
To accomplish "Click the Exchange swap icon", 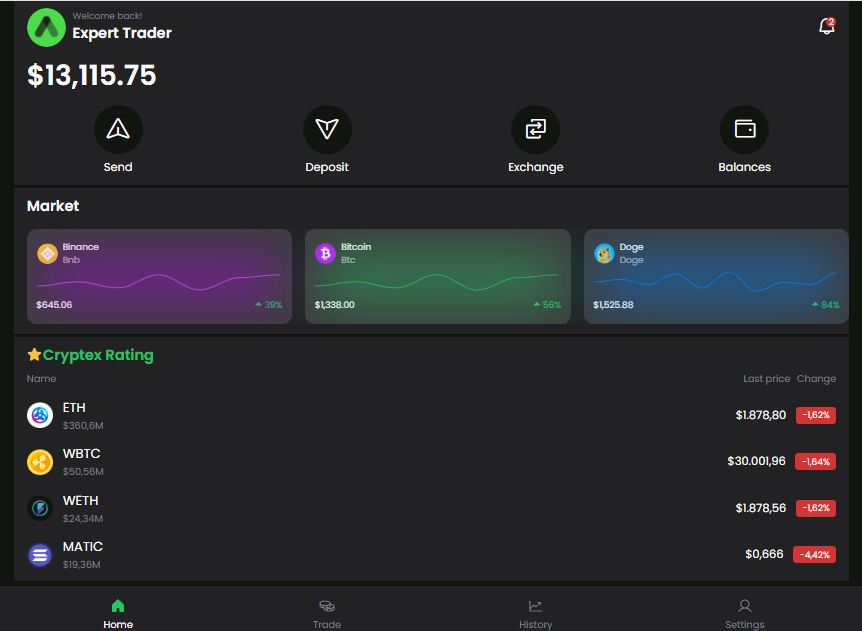I will [x=535, y=129].
